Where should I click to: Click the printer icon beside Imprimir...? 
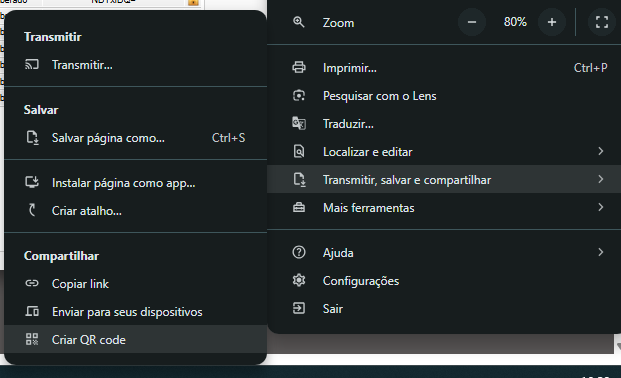pos(299,67)
